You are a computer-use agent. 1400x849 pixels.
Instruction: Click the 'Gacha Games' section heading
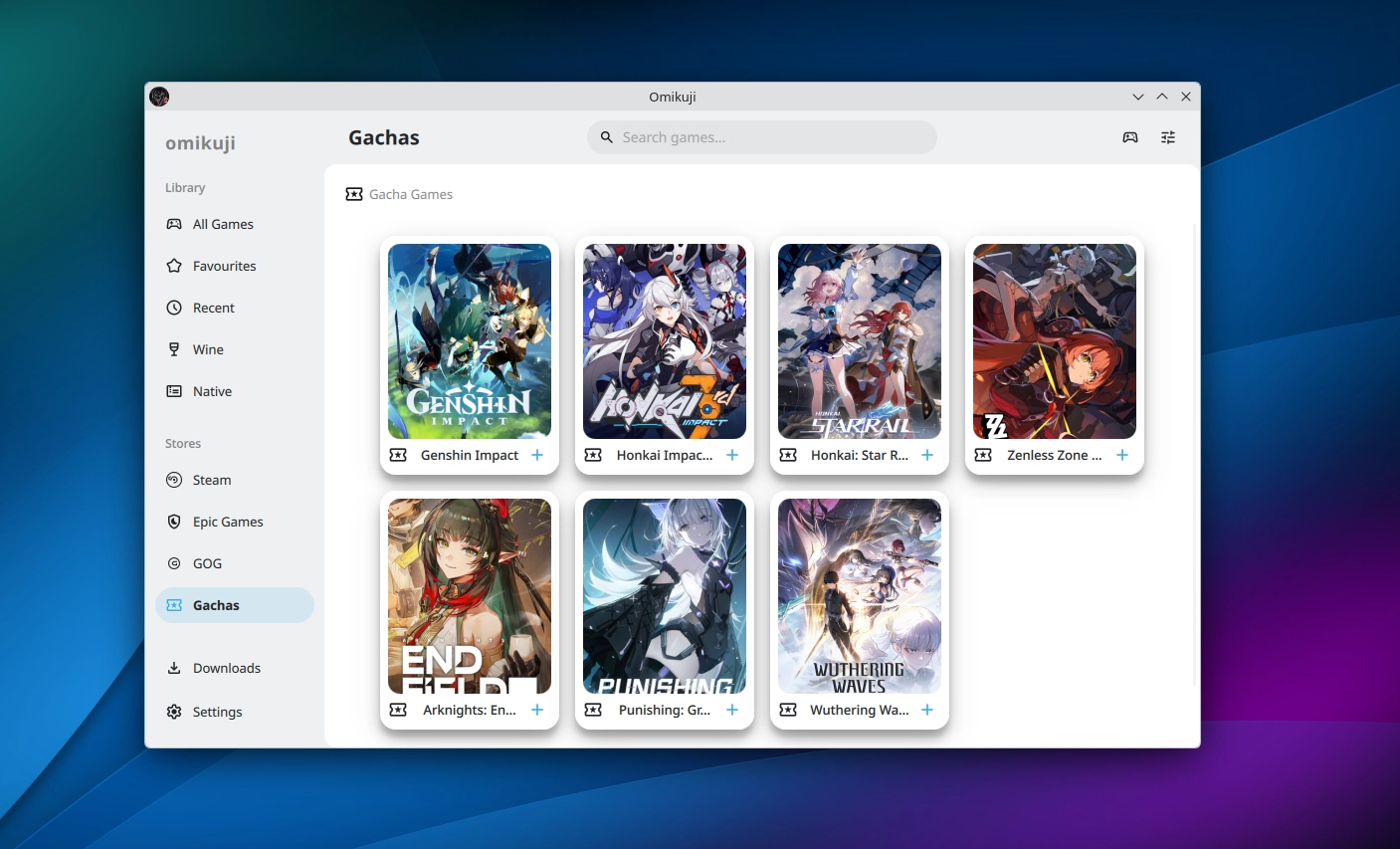coord(411,194)
